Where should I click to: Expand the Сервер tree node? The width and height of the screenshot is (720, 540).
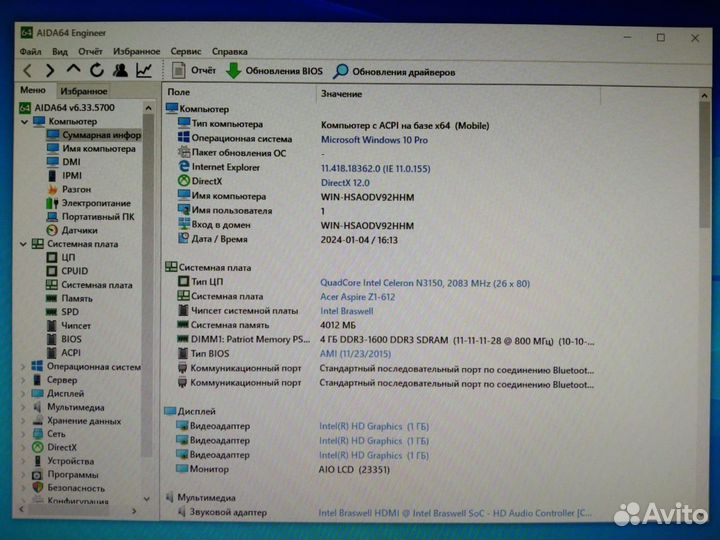pos(23,380)
